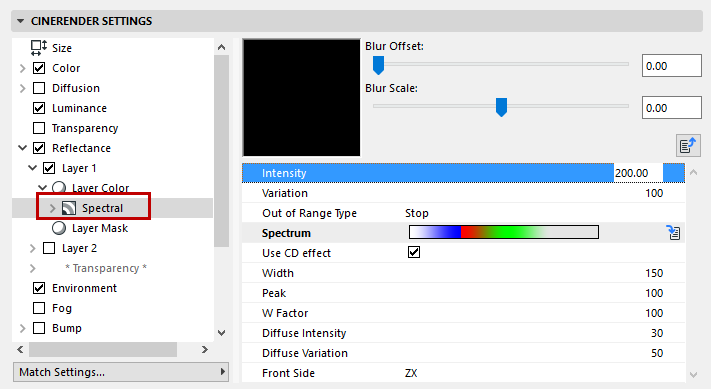Click the Blur Offset slider handle
The height and width of the screenshot is (389, 711).
coord(378,65)
